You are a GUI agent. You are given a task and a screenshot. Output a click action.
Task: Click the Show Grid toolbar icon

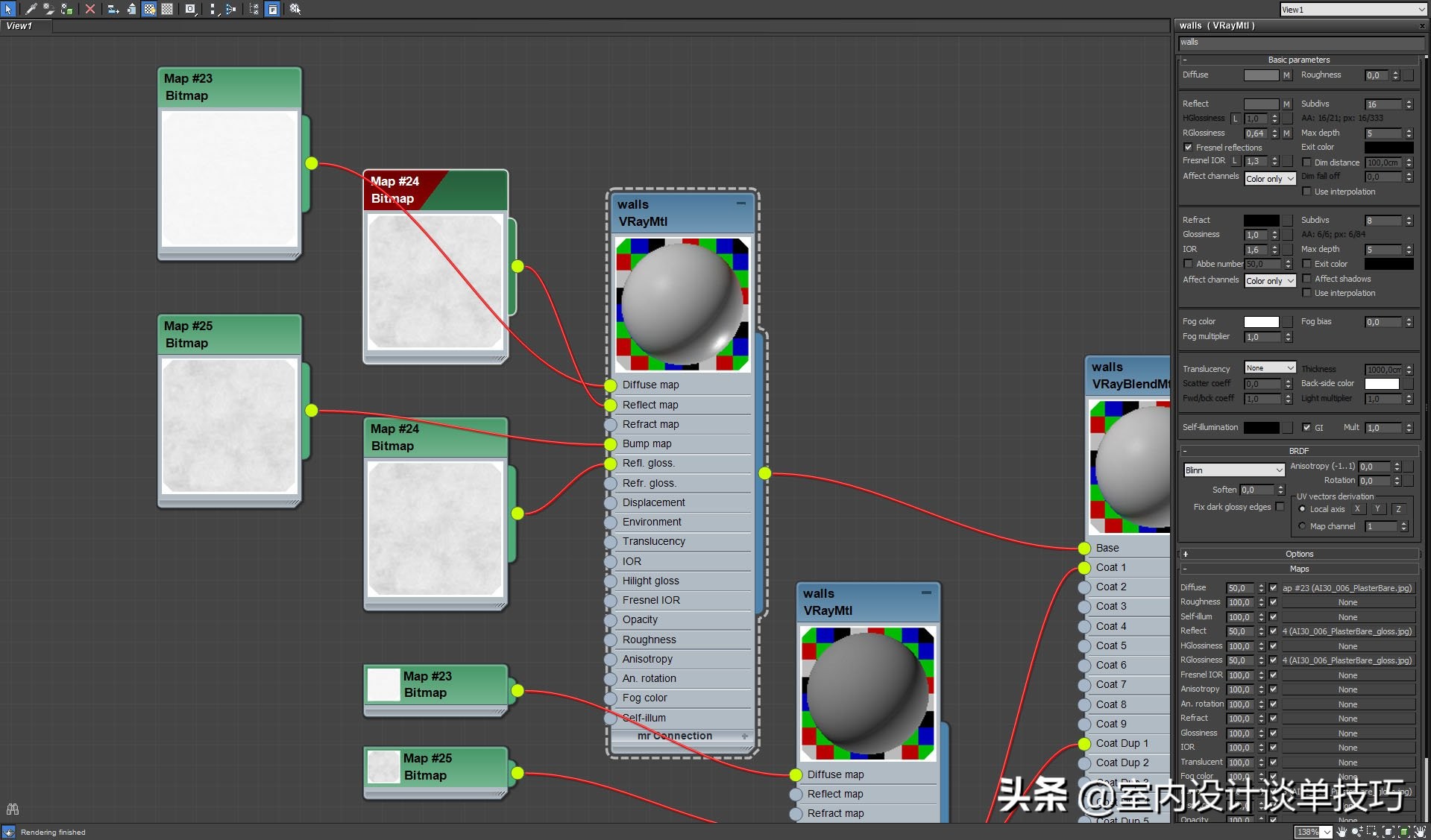(x=166, y=9)
